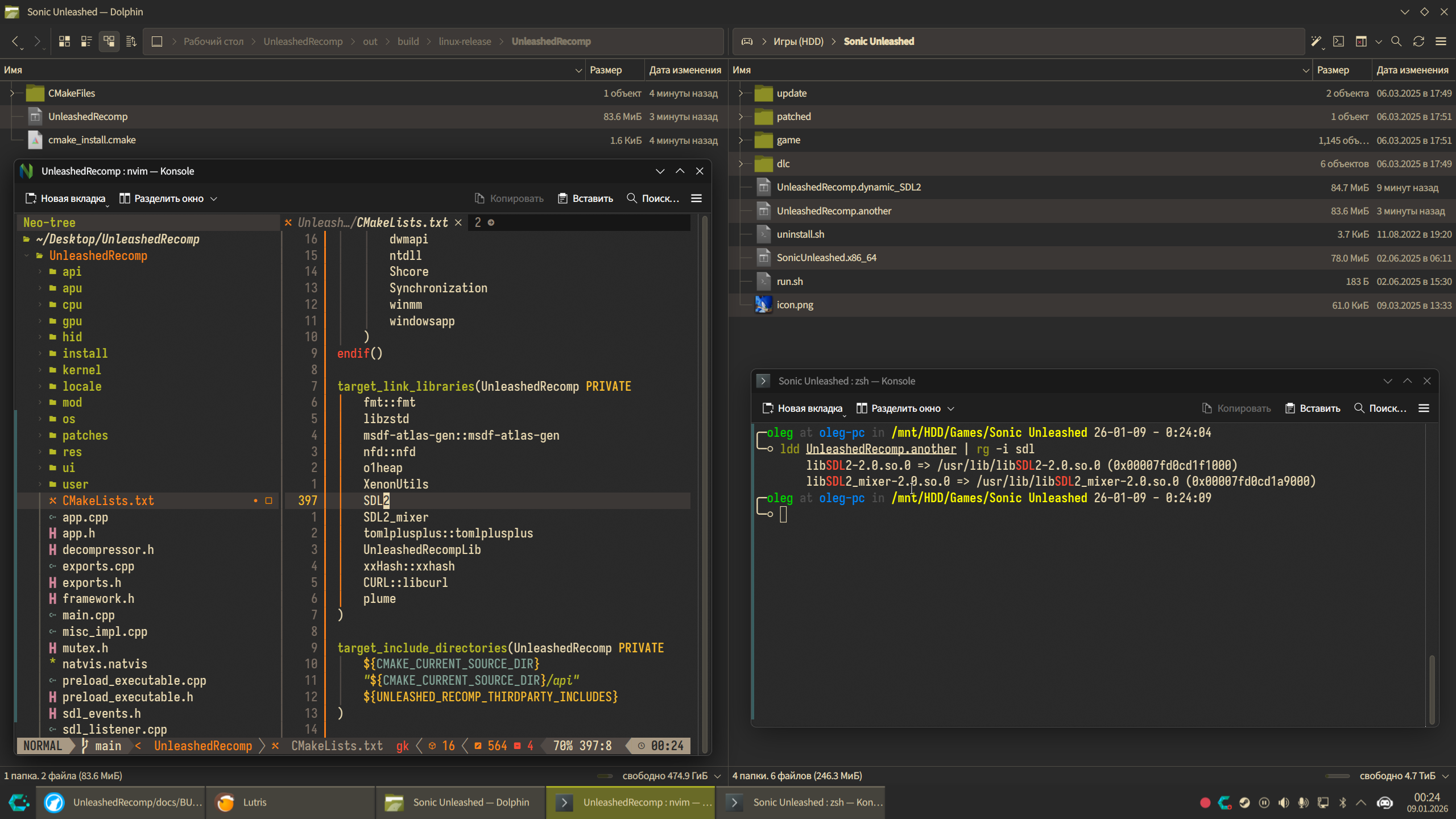Switch to Lutris in the taskbar
The width and height of the screenshot is (1456, 819).
click(x=254, y=803)
